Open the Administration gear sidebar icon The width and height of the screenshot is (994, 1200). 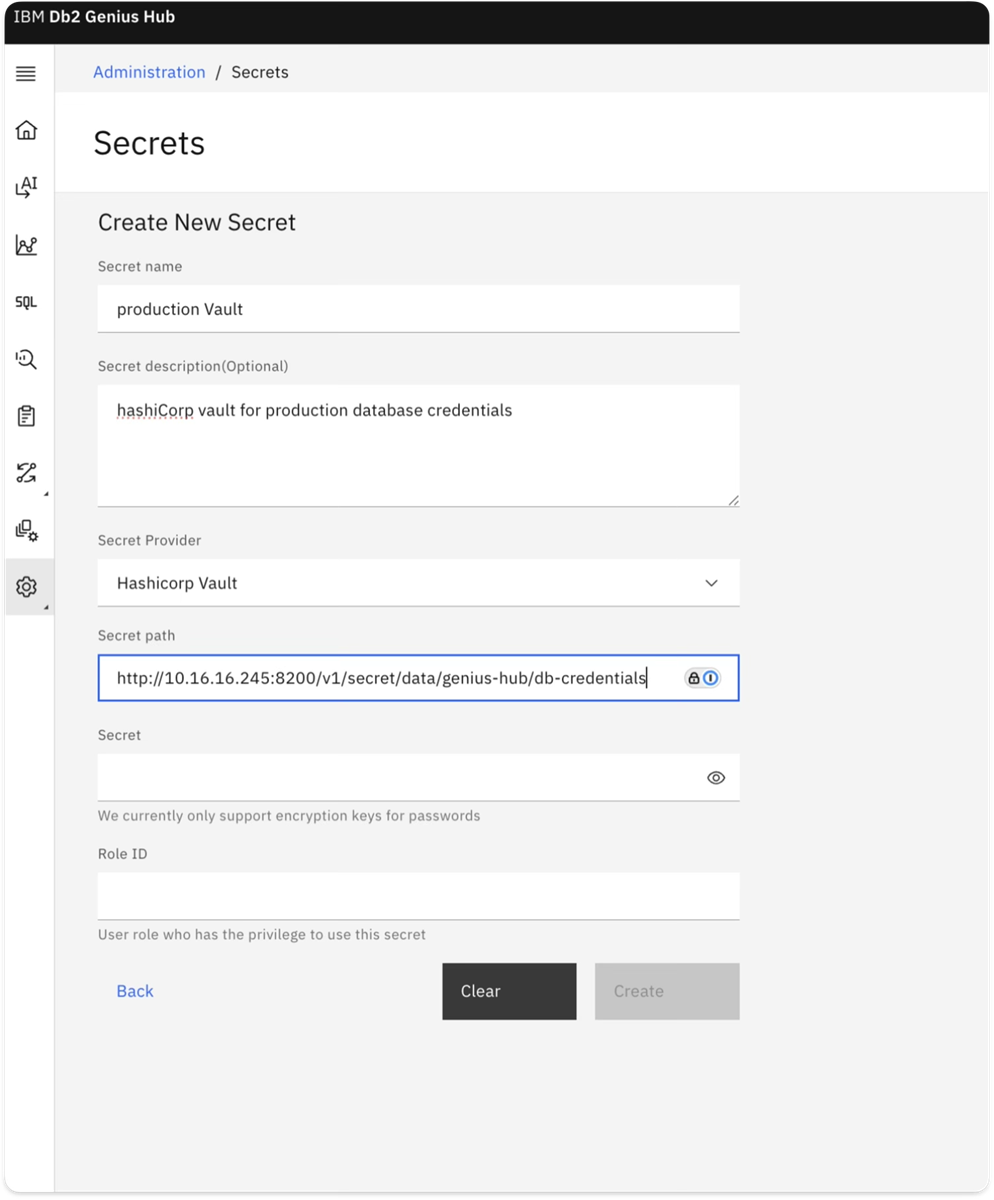point(27,587)
